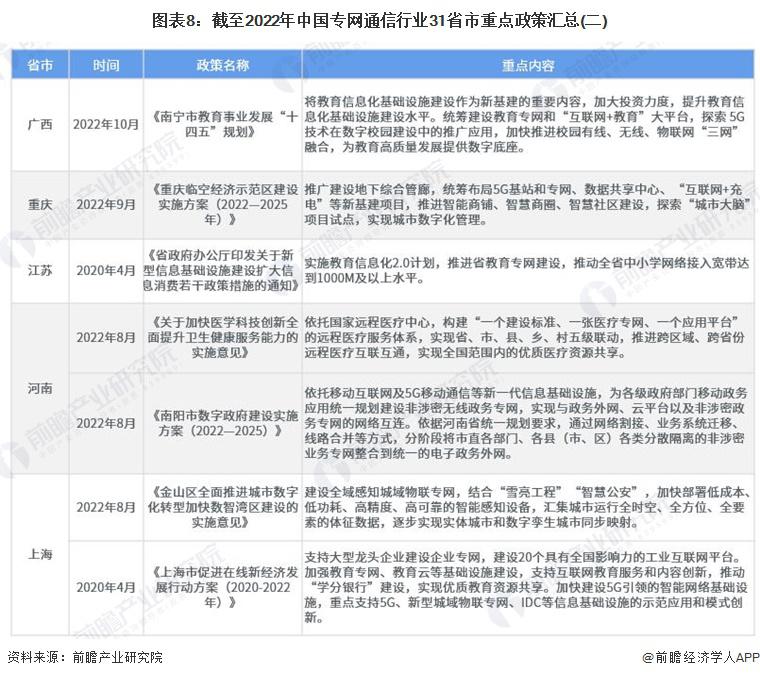Open the 上海市促进在线新经济发展行动方案 policy name
Viewport: 760px width, 678px height.
tap(222, 588)
